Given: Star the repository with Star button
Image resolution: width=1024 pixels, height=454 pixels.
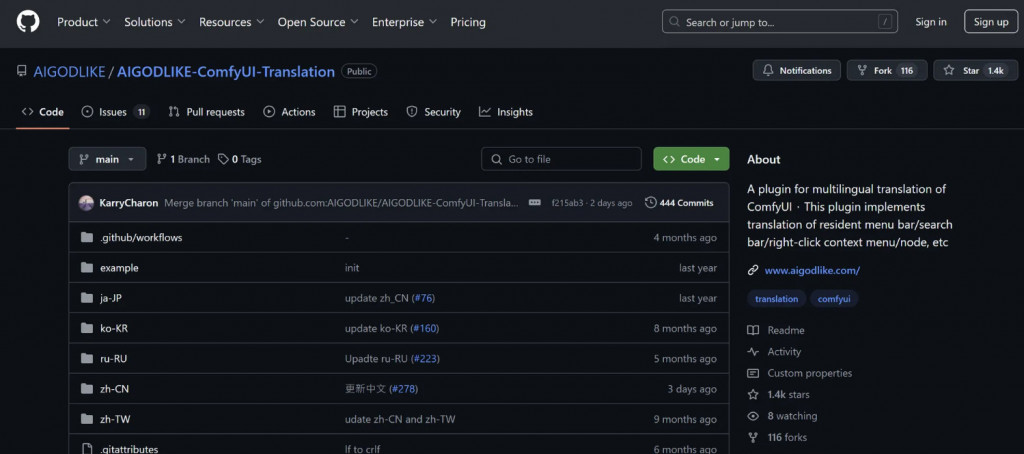Looking at the screenshot, I should point(976,71).
